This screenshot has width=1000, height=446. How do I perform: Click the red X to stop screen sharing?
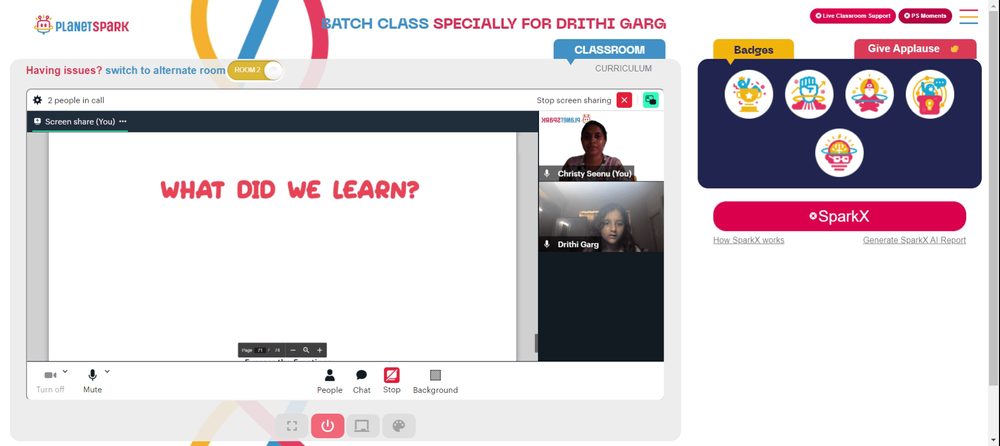[624, 100]
